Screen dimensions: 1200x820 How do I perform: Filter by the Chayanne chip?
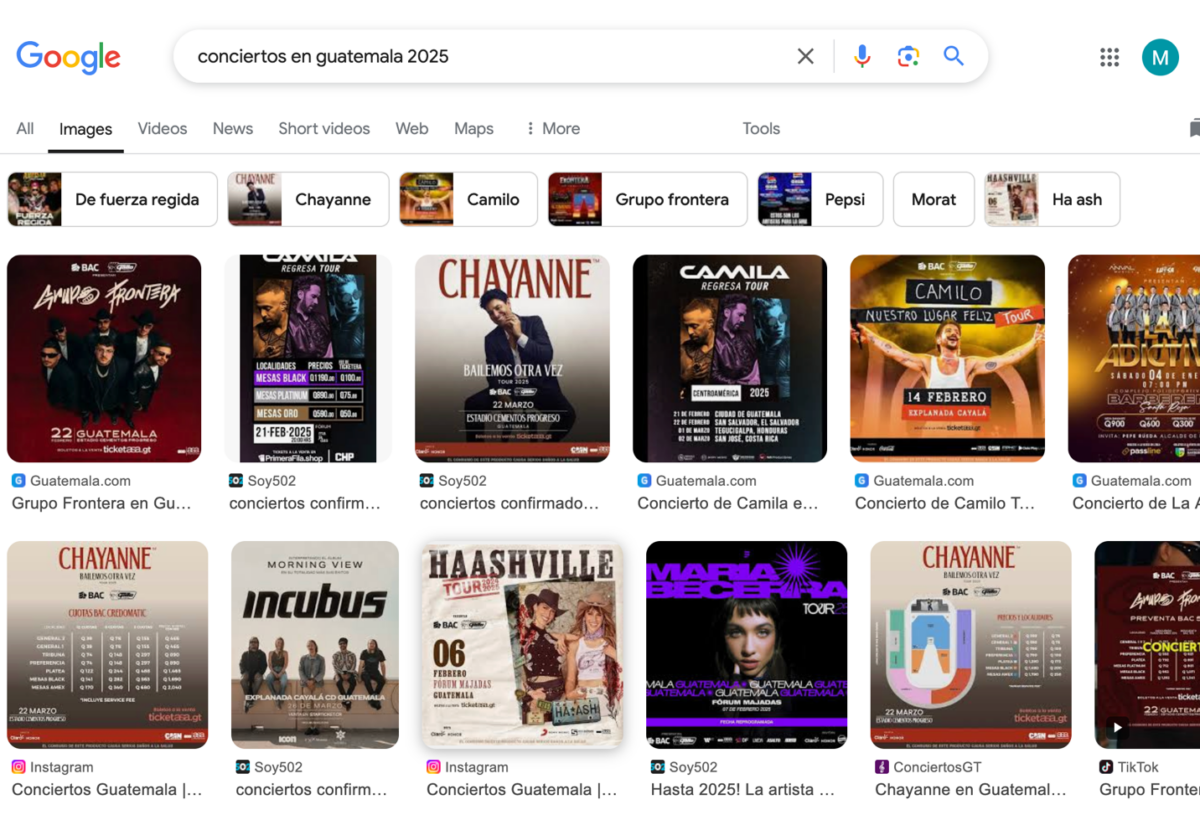(308, 199)
